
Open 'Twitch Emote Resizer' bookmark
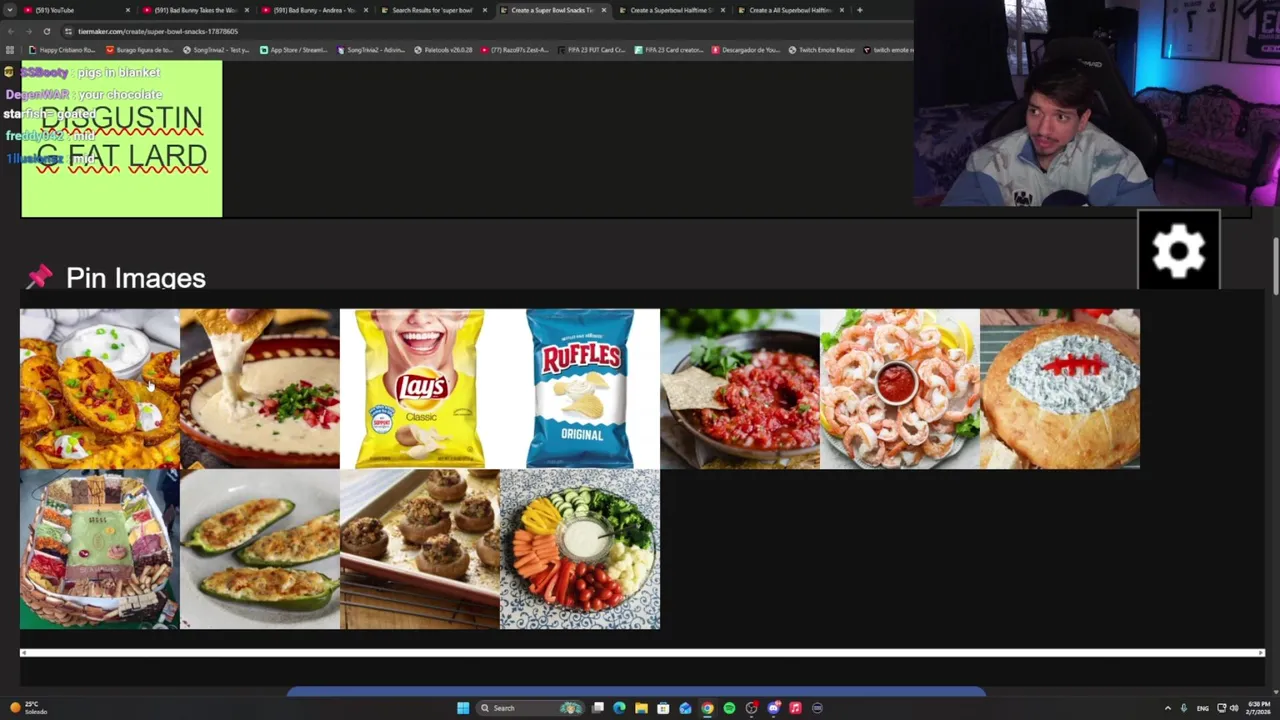(x=821, y=50)
